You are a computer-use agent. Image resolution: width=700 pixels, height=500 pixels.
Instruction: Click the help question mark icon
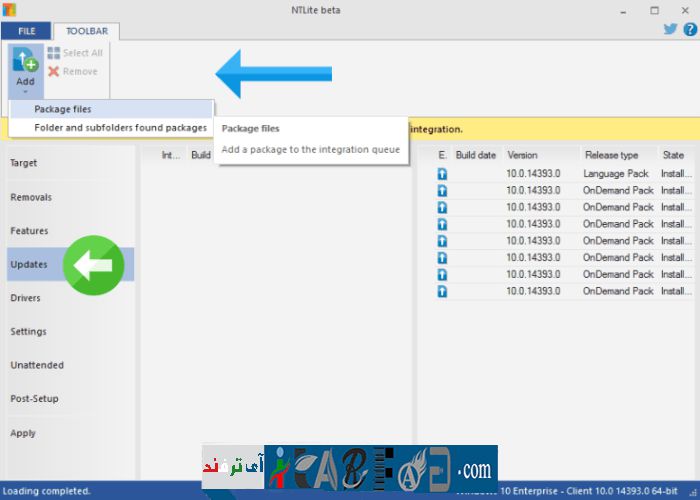[x=688, y=29]
